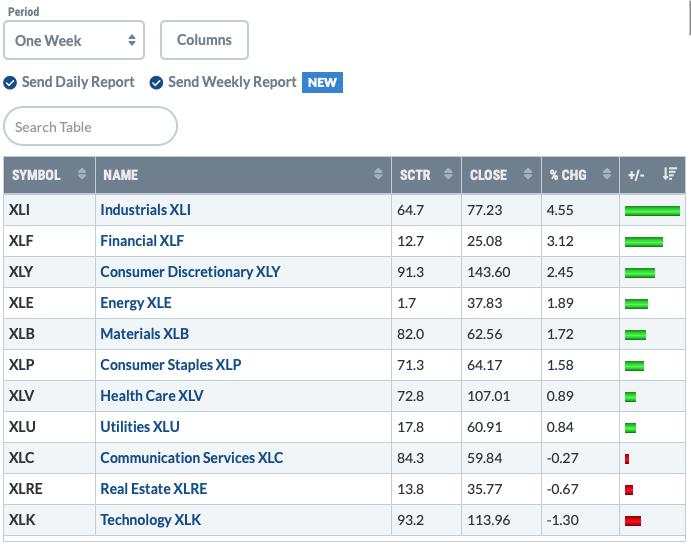This screenshot has width=691, height=547.
Task: Click close price 60.91 for XLU
Action: click(484, 427)
